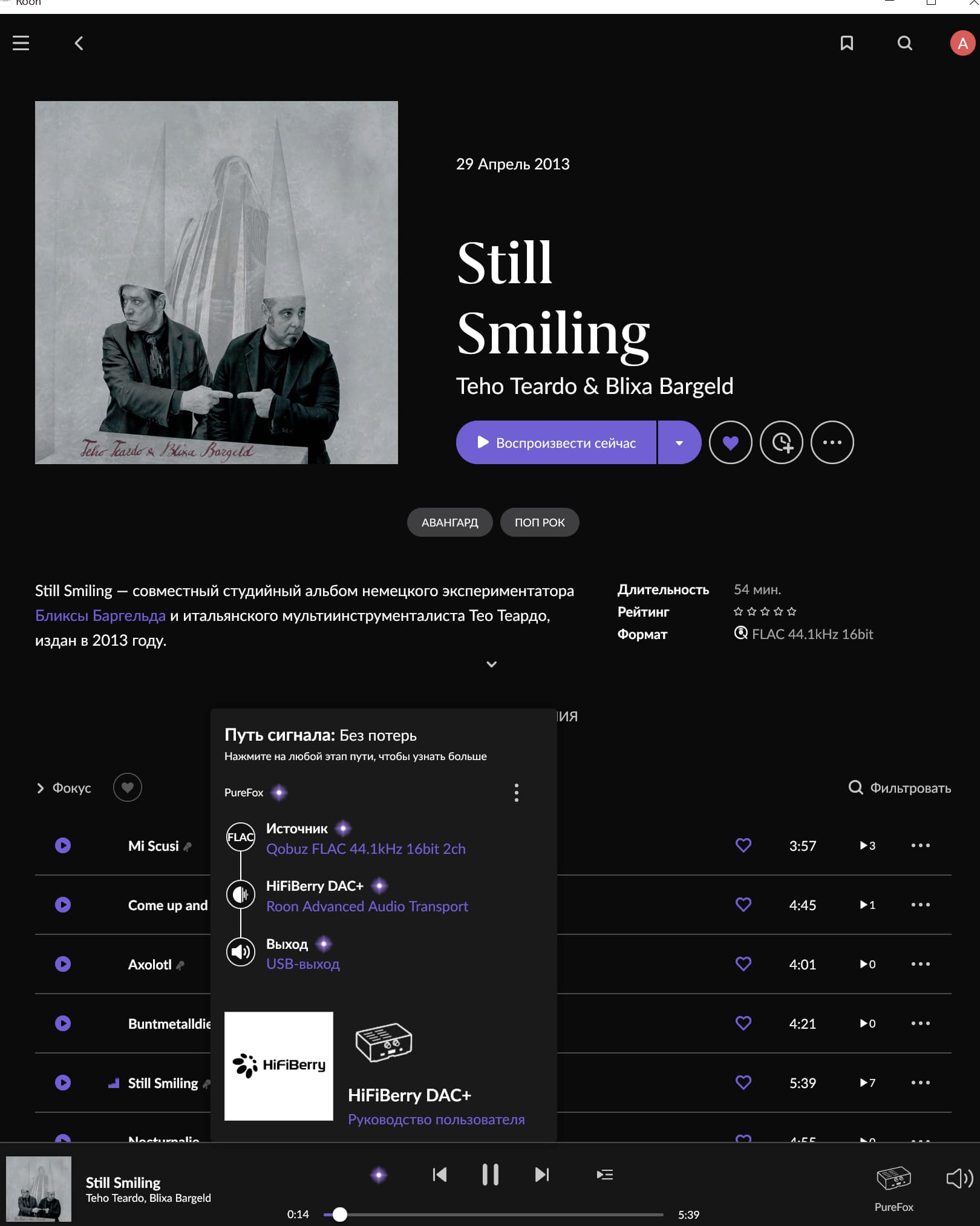Click the add-to-library clock icon
The width and height of the screenshot is (980, 1226).
(781, 442)
